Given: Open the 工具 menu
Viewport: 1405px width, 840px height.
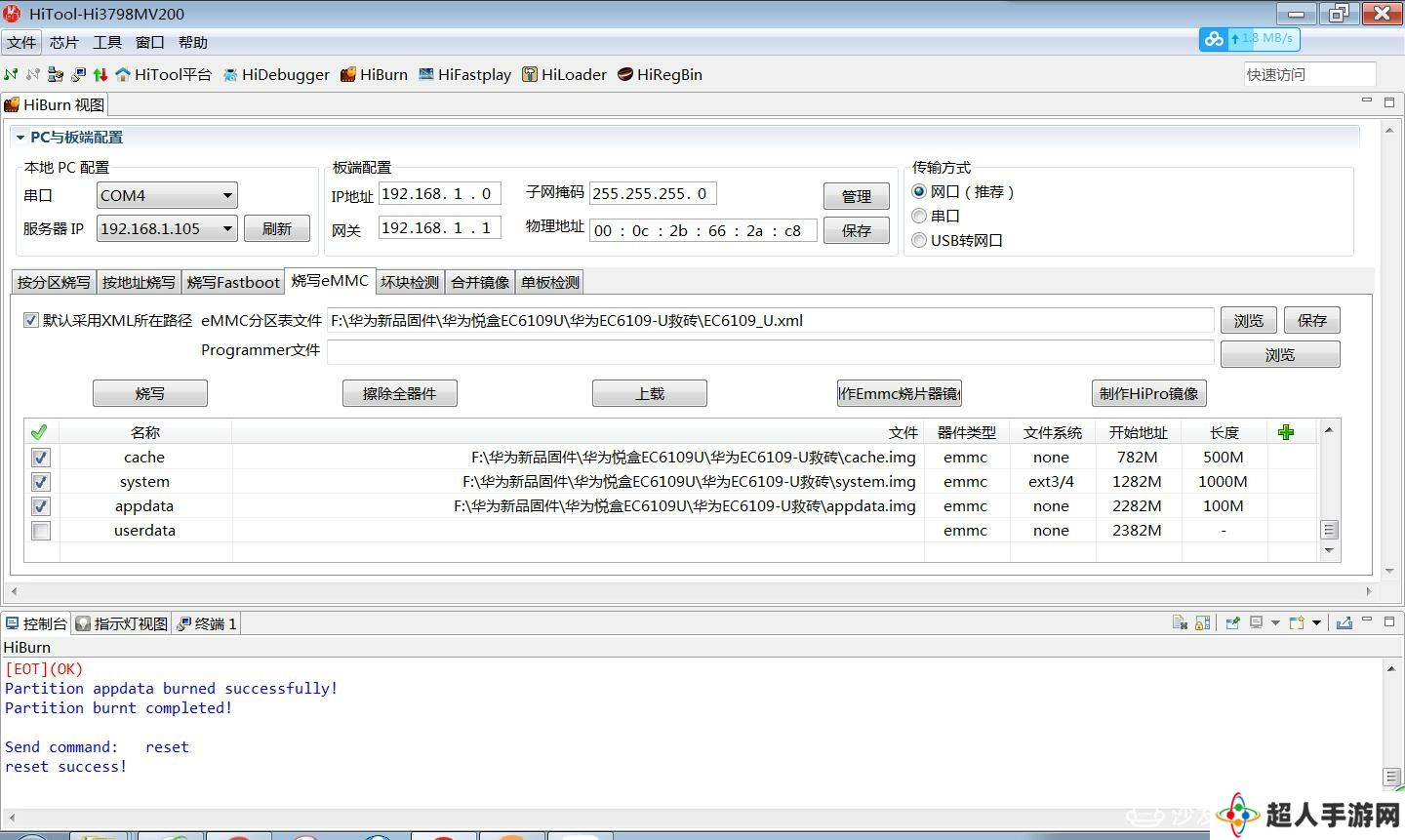Looking at the screenshot, I should point(106,42).
